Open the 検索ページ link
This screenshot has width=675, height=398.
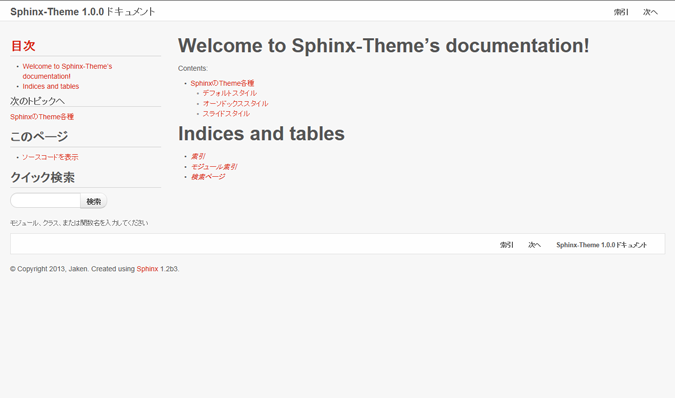click(x=207, y=177)
